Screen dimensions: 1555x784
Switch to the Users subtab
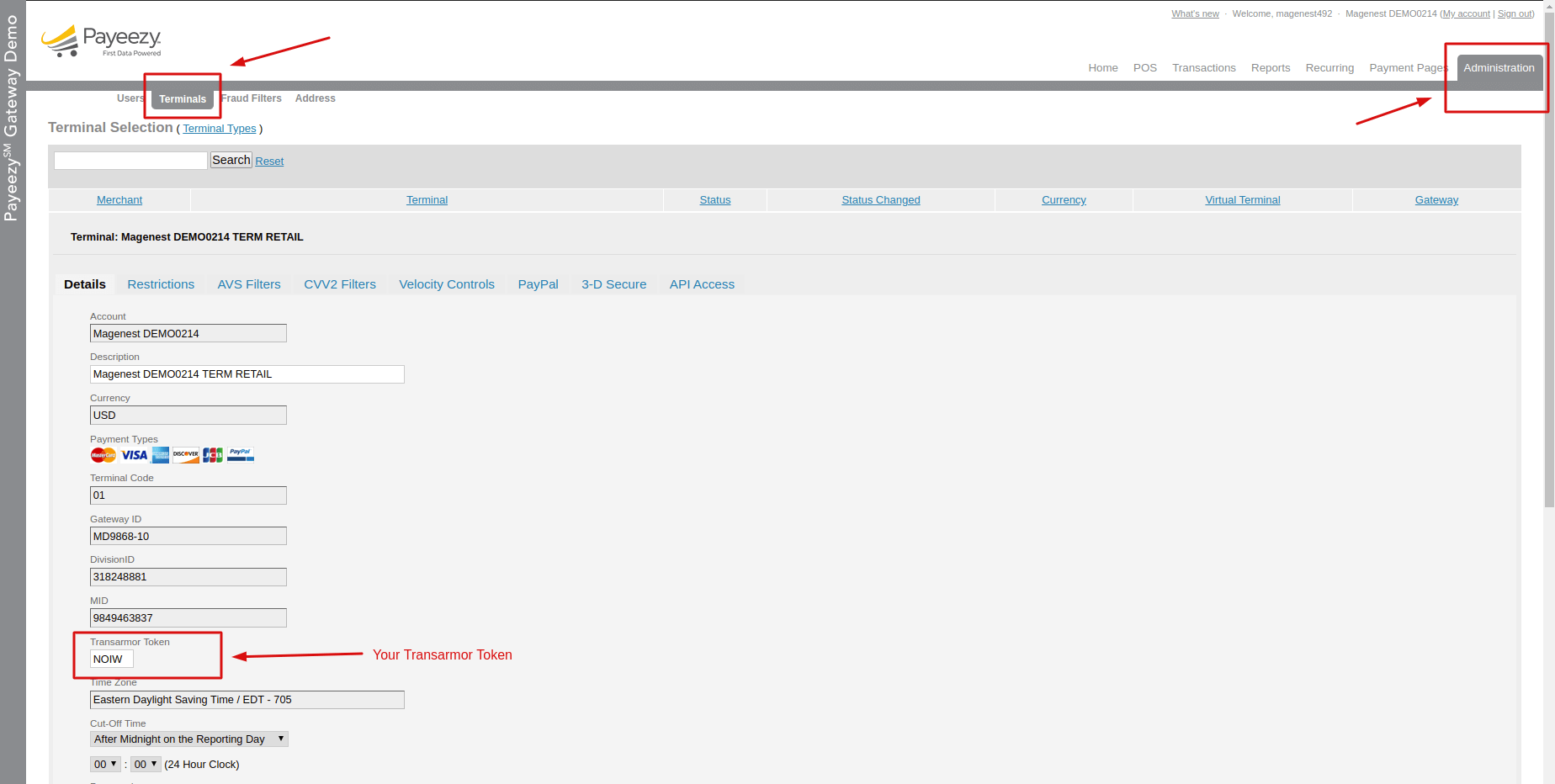coord(130,98)
